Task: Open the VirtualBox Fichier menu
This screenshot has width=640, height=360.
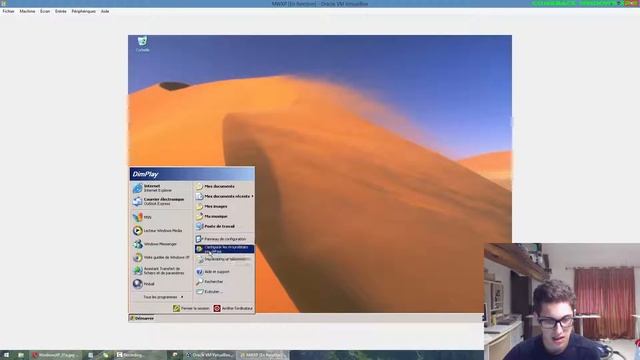Action: [x=8, y=11]
